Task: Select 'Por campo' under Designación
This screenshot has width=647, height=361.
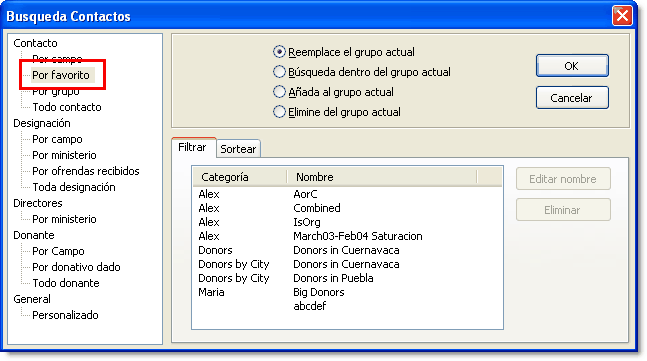Action: [x=57, y=139]
